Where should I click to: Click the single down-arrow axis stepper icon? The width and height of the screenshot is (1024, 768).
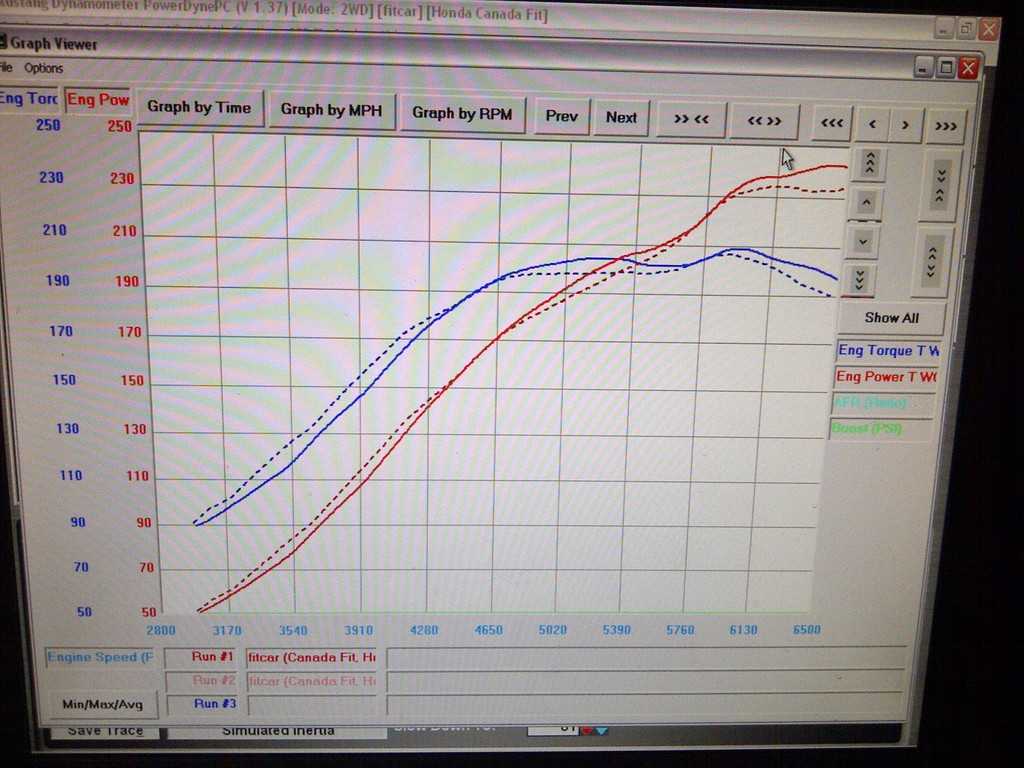[861, 241]
